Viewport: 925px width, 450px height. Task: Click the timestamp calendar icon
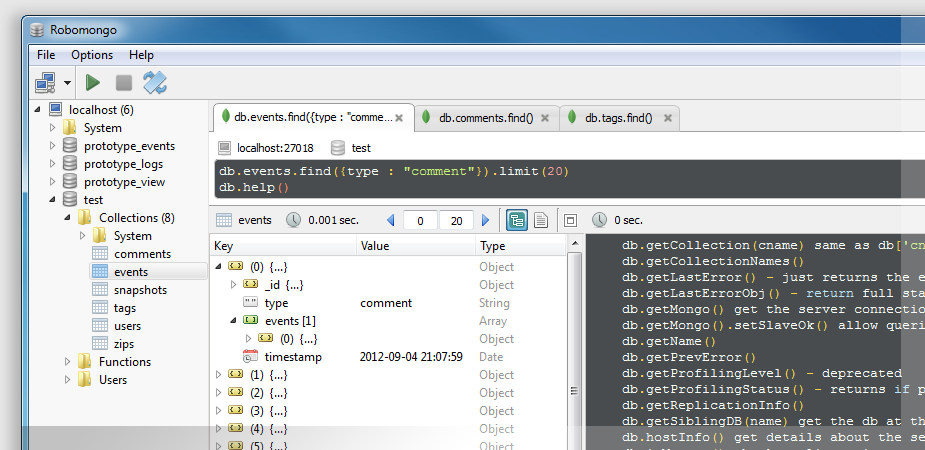251,357
